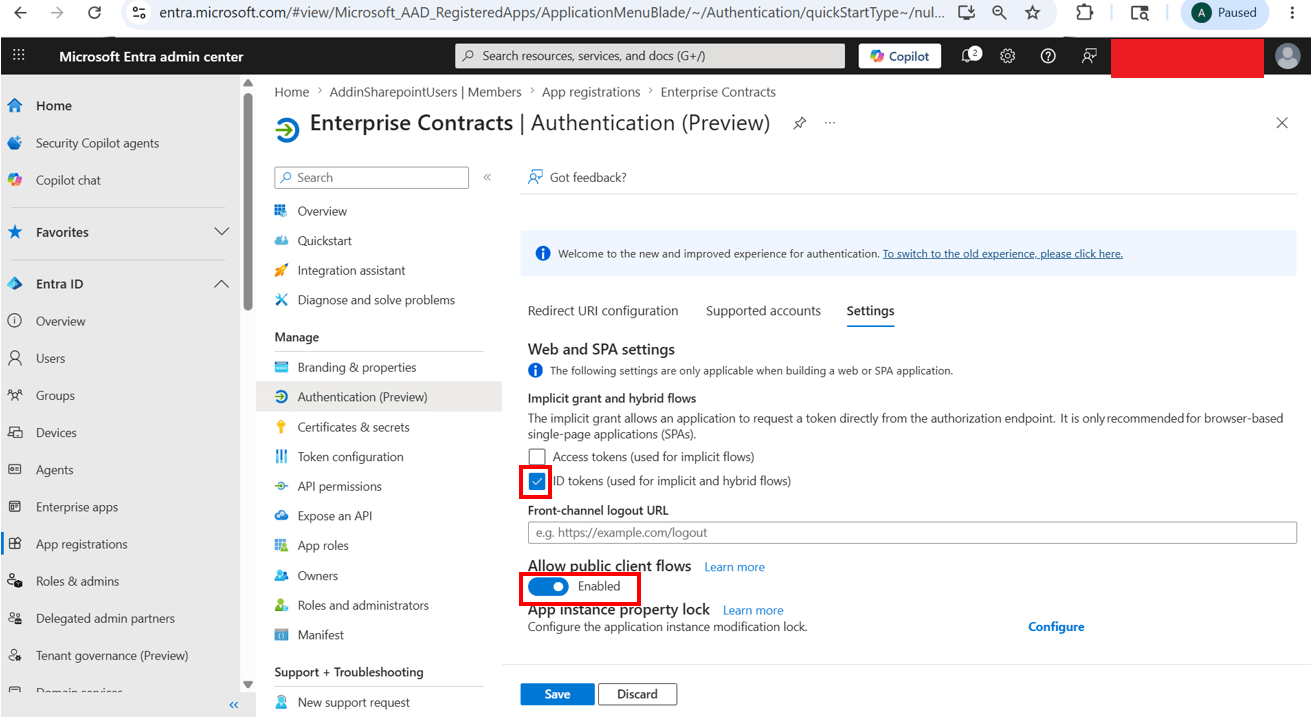Open App roles
Image resolution: width=1311 pixels, height=721 pixels.
pos(322,546)
